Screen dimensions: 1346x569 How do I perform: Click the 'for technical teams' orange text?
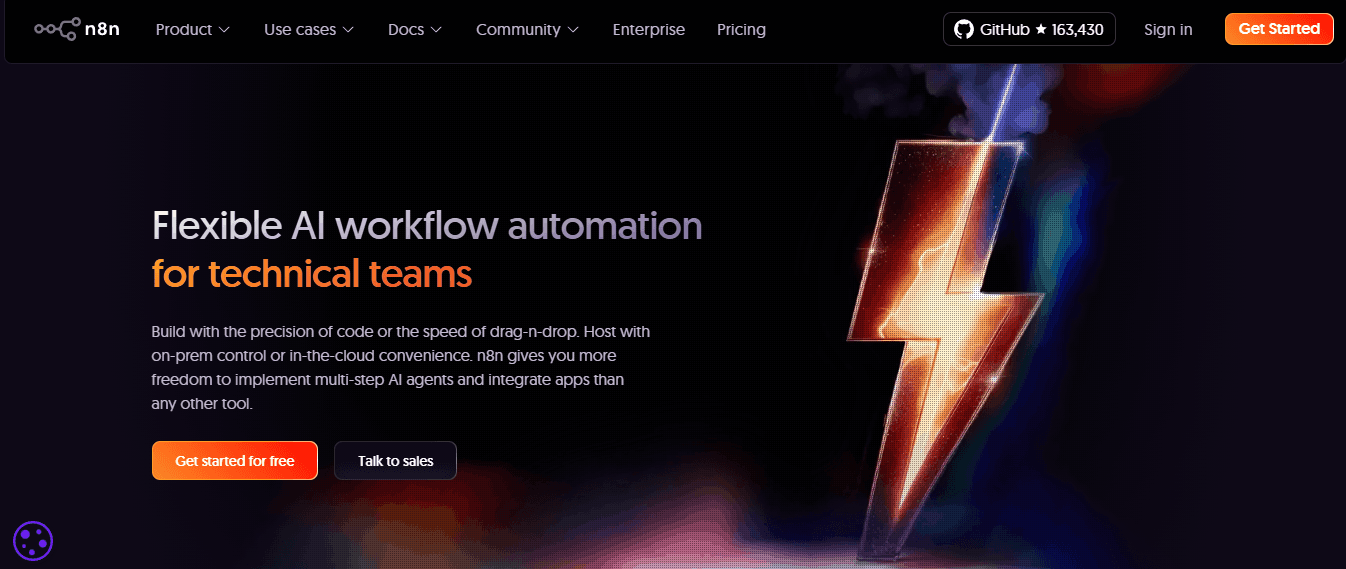[312, 273]
